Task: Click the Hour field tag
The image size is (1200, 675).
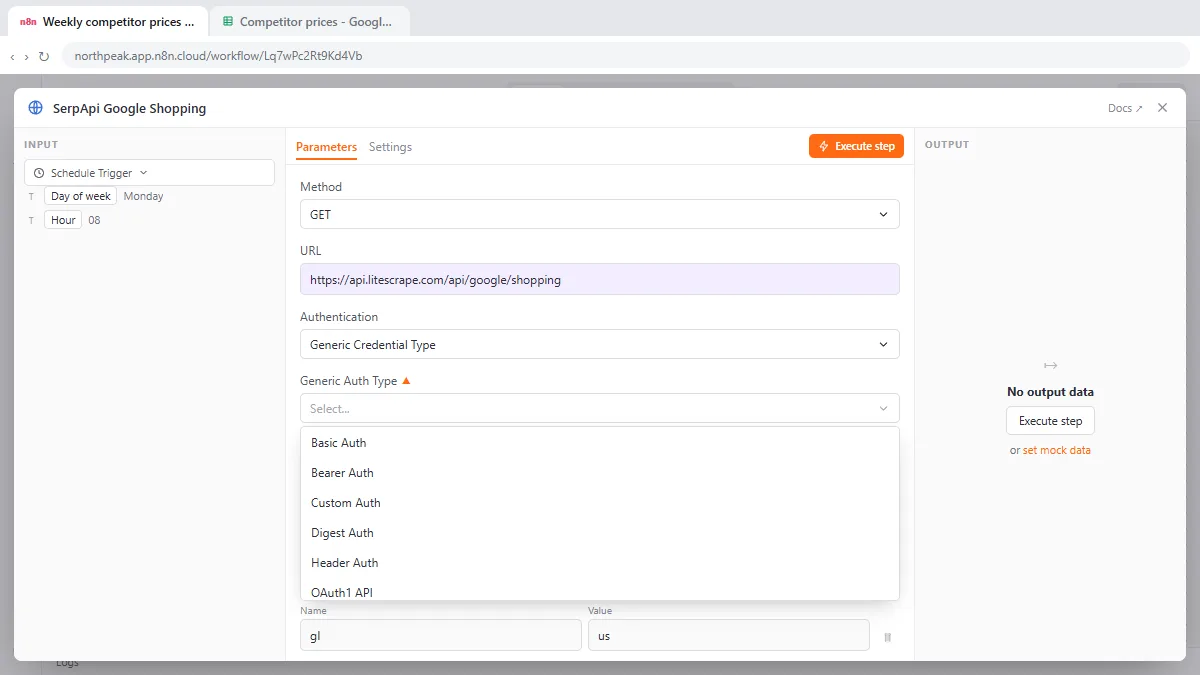Action: coord(63,220)
